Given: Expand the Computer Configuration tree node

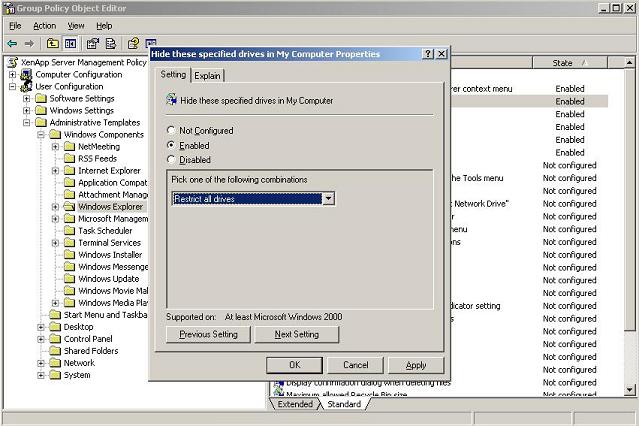Looking at the screenshot, I should pos(13,75).
